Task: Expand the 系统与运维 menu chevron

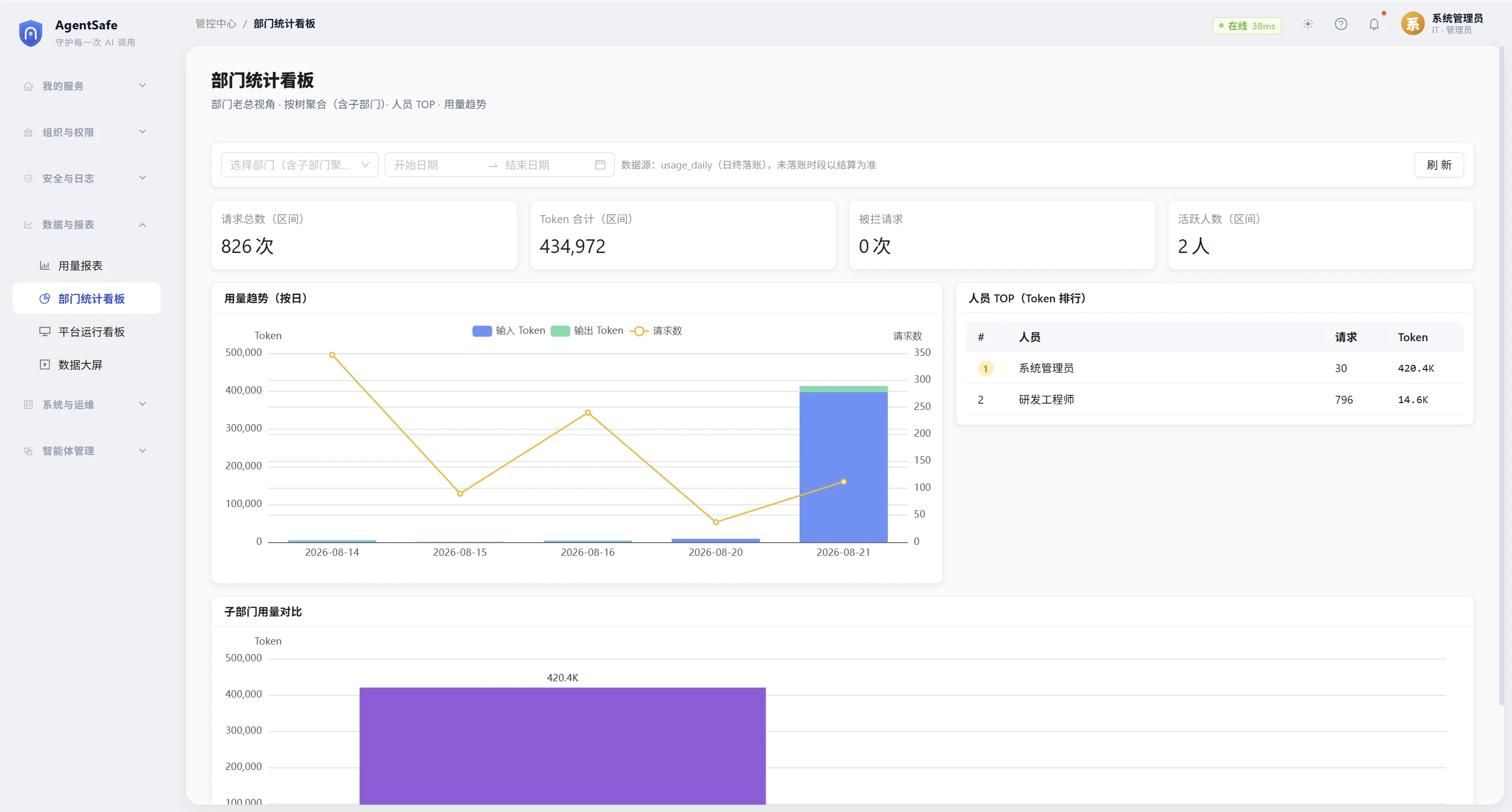Action: point(143,404)
